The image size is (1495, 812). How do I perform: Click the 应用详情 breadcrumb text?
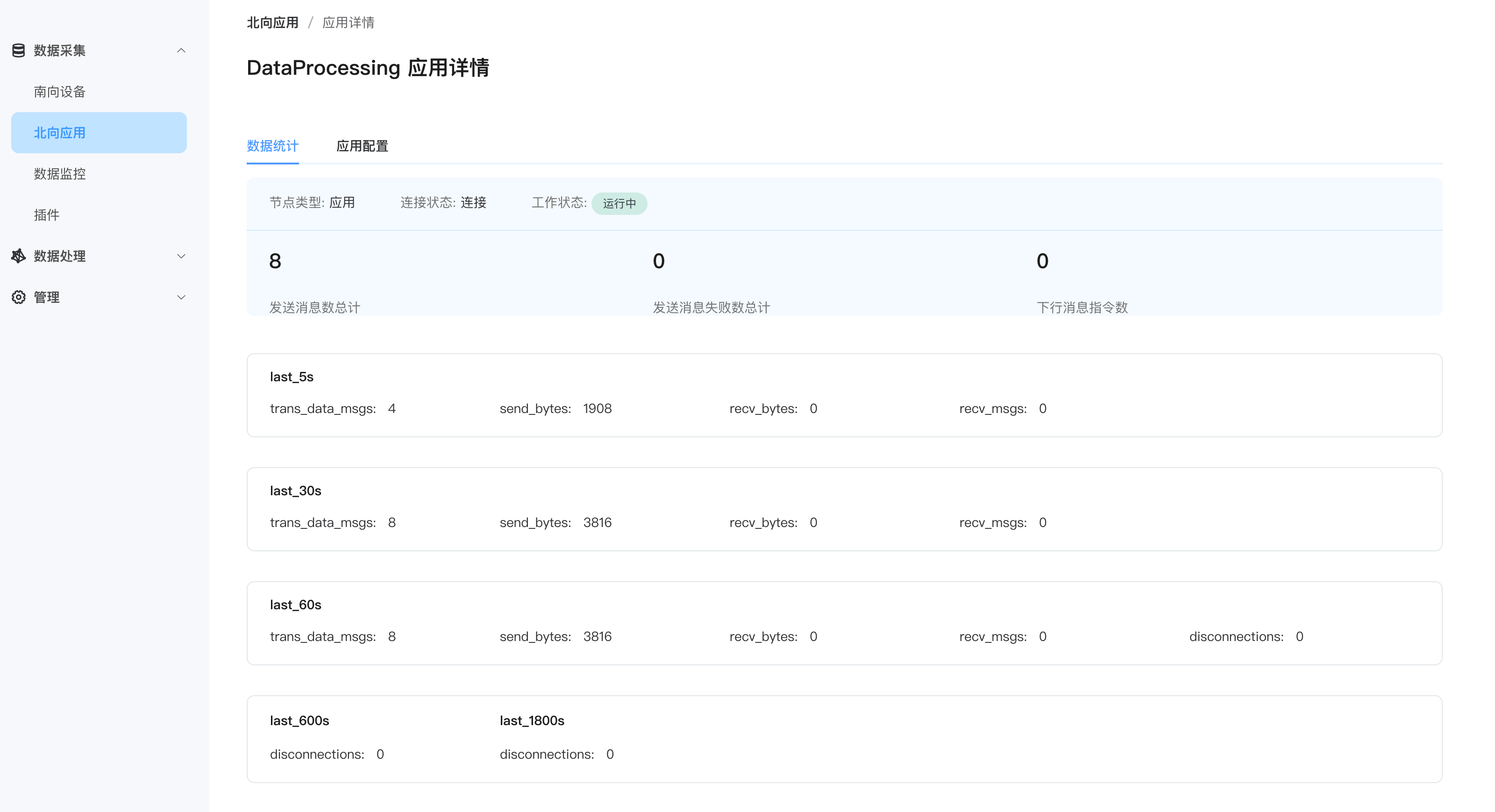pyautogui.click(x=348, y=22)
